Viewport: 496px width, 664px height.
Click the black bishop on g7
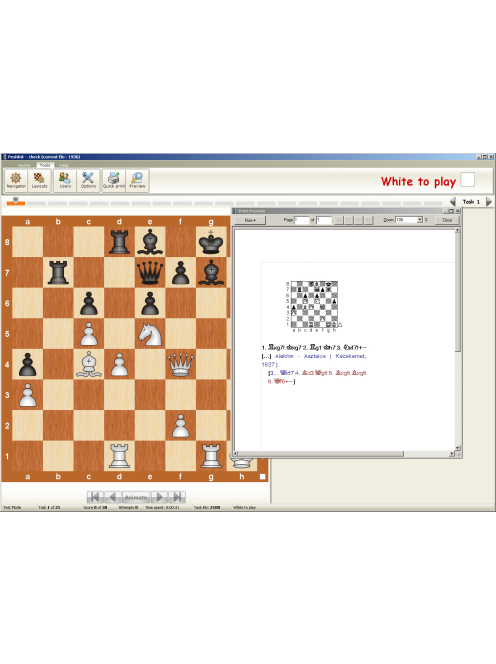pos(211,272)
